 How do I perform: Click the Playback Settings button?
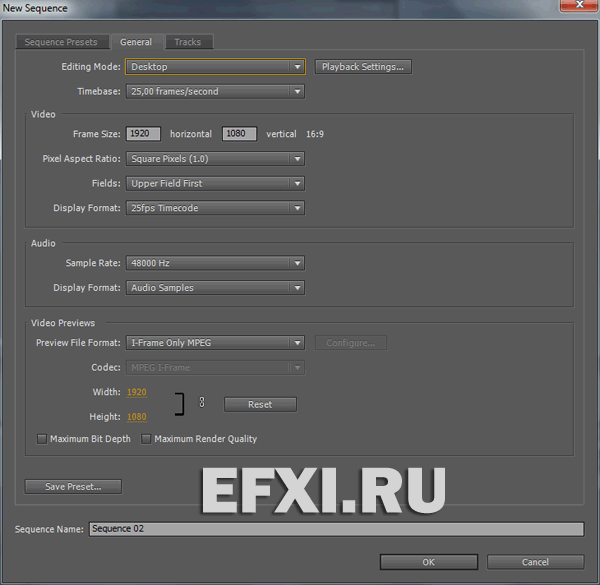[363, 67]
